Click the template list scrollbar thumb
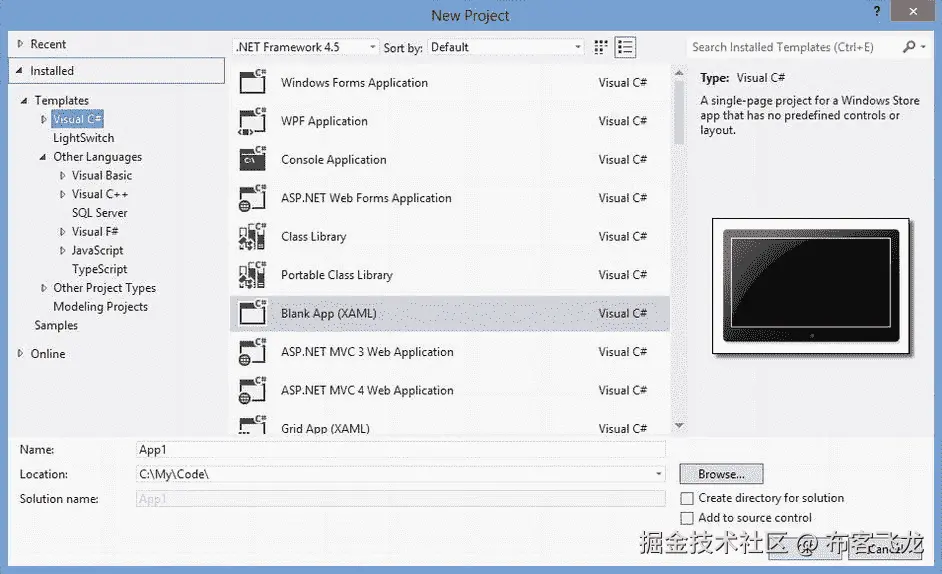 pyautogui.click(x=679, y=112)
